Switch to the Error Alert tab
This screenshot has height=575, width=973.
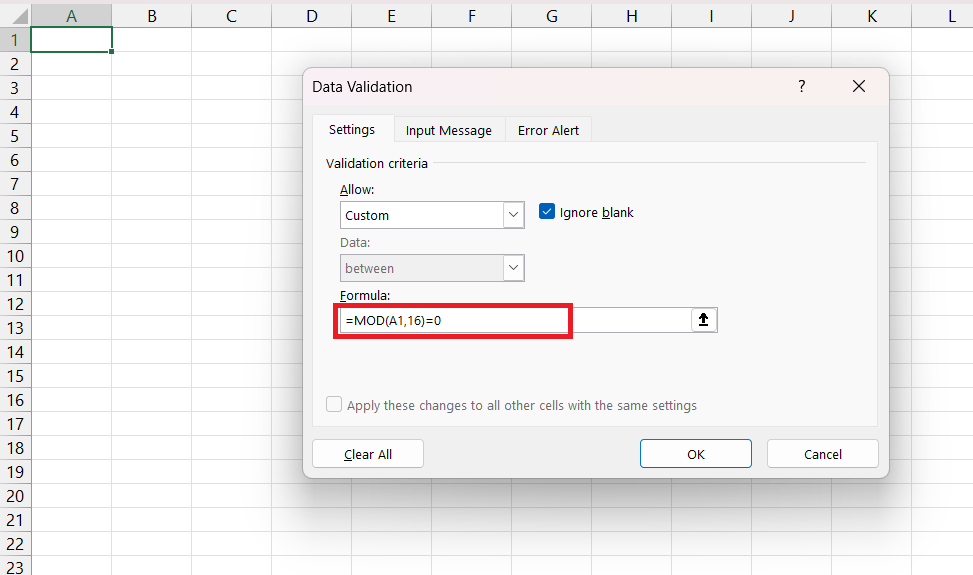click(x=548, y=130)
